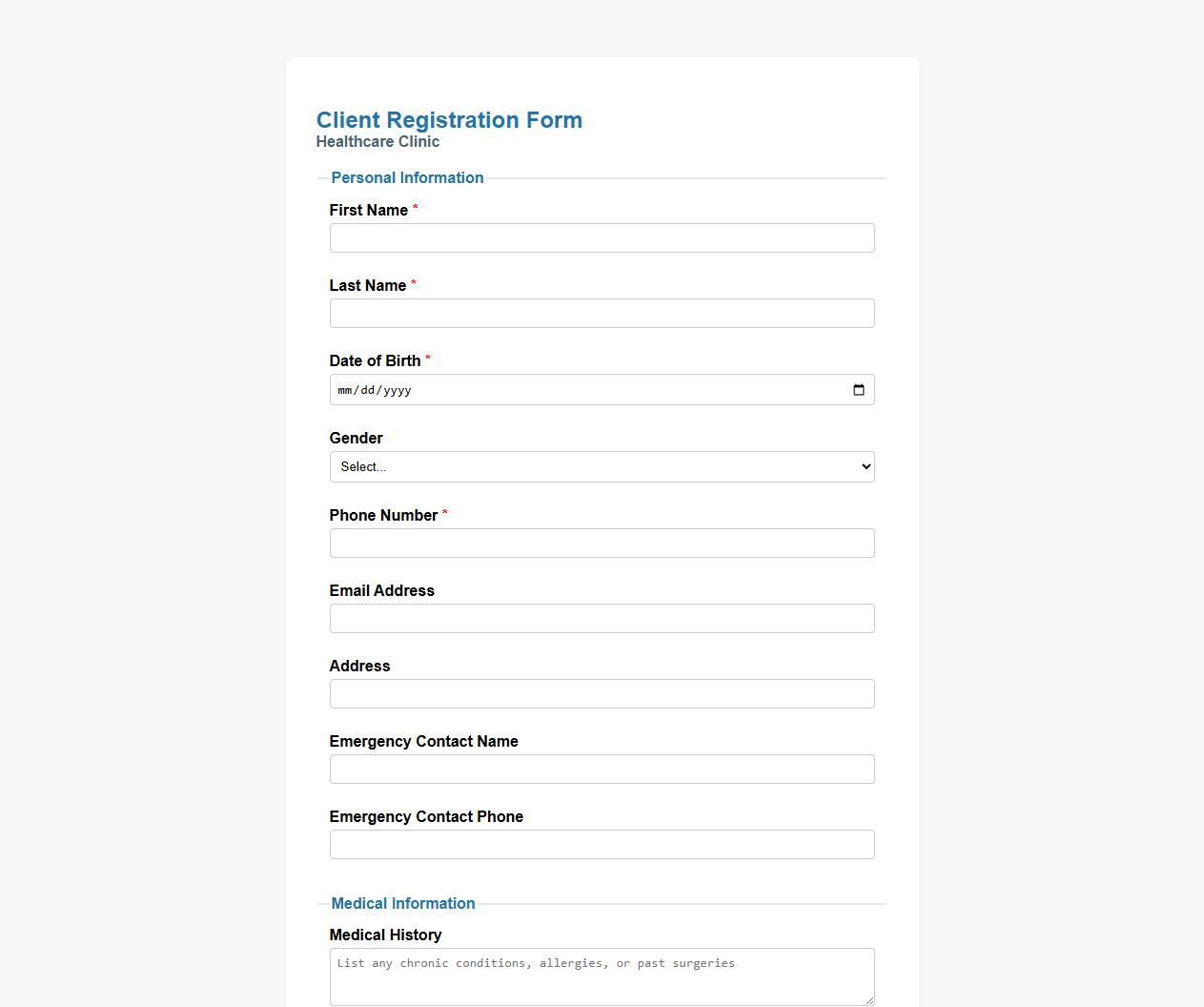The image size is (1204, 1007).
Task: Click the Emergency Contact Name field
Action: (x=602, y=769)
